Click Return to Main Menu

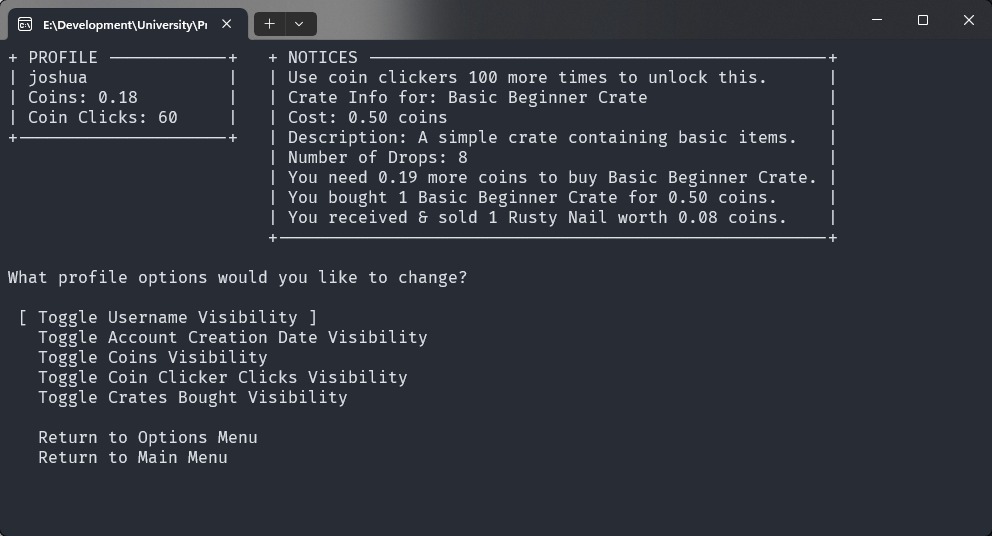pyautogui.click(x=132, y=457)
